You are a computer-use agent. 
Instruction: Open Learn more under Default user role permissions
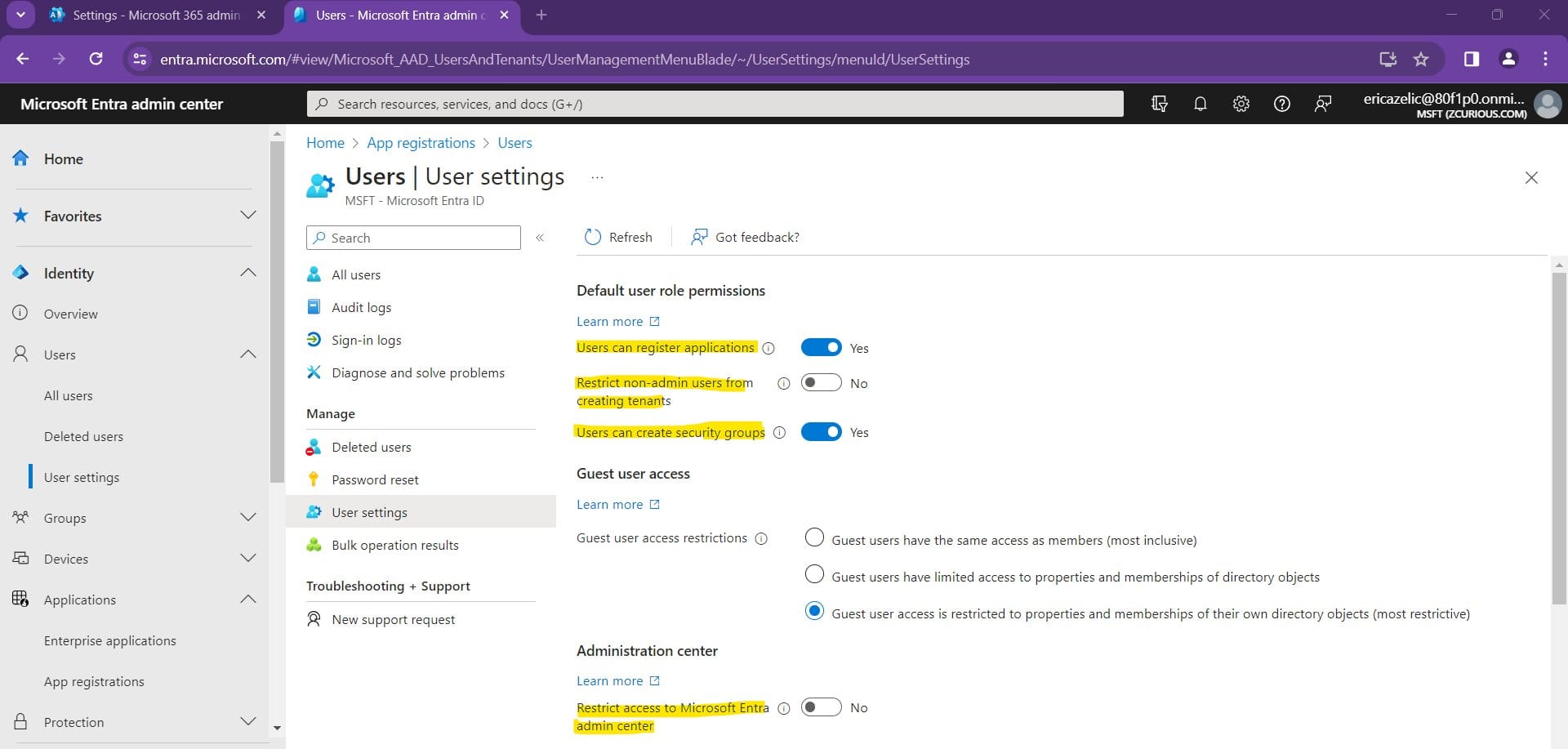click(618, 322)
